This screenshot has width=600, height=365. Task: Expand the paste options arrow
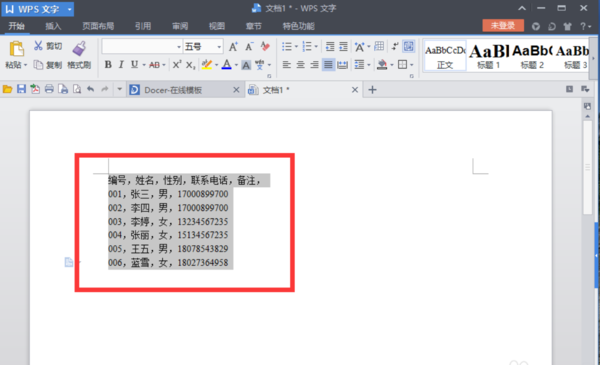25,65
